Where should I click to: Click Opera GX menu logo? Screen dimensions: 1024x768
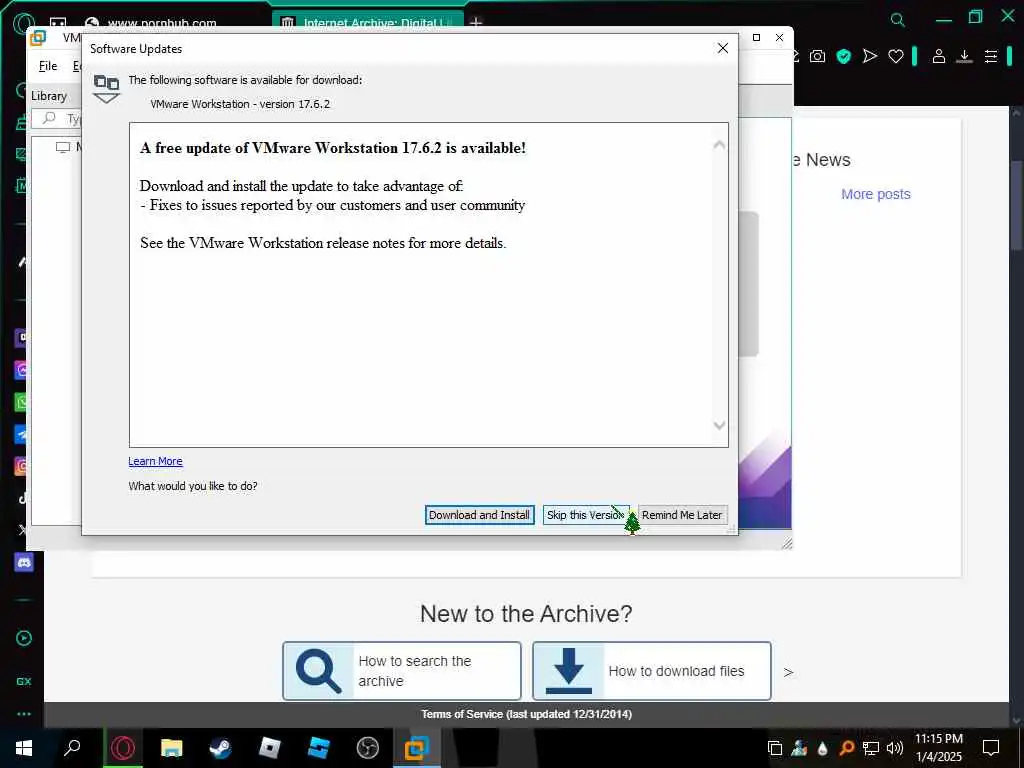coord(24,23)
